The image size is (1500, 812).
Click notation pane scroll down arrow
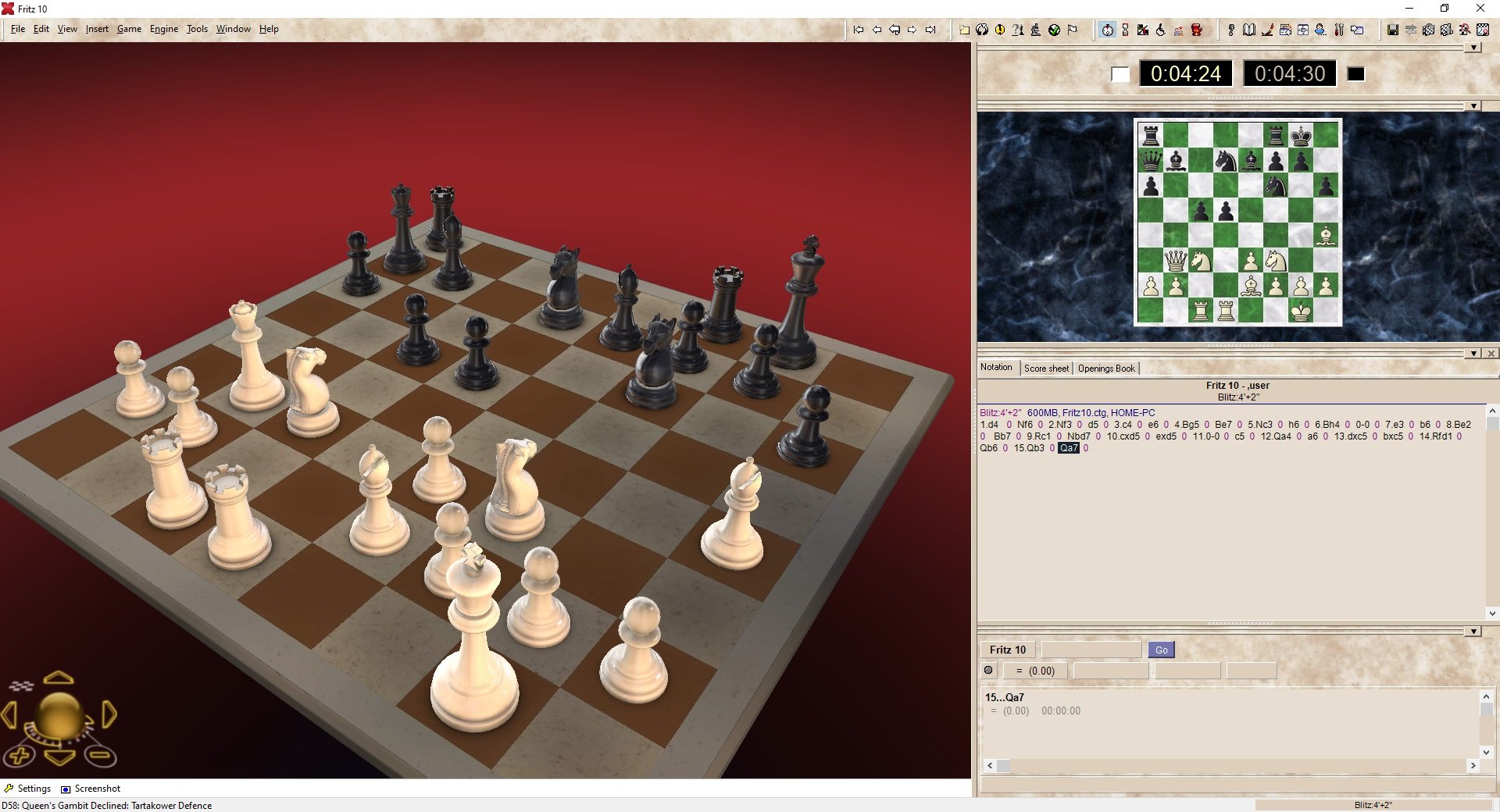(x=1492, y=614)
